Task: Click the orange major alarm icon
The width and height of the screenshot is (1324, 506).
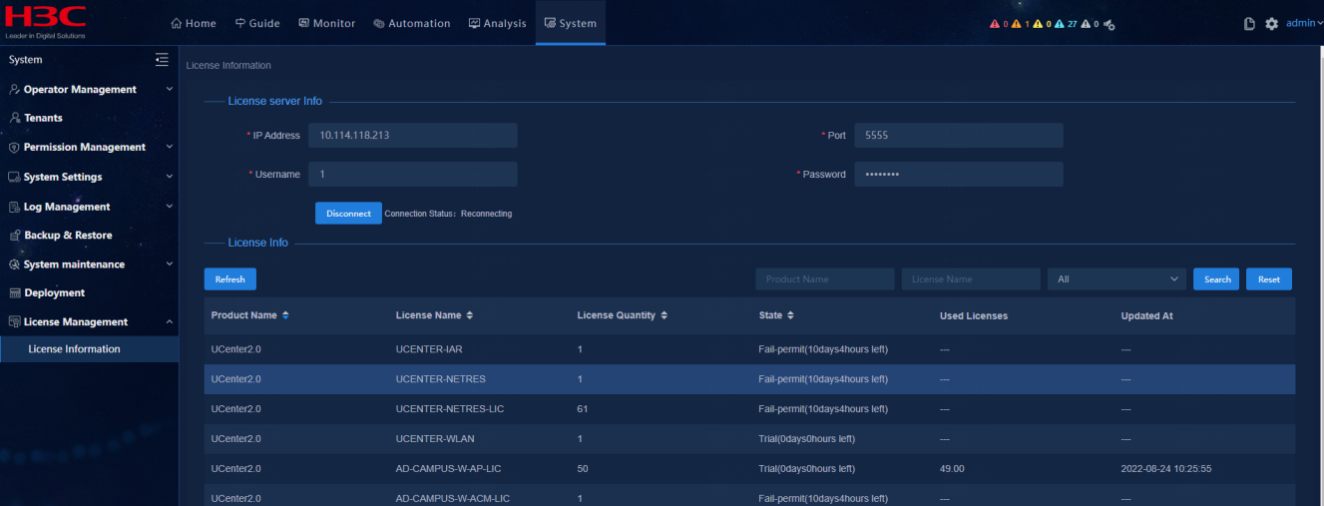Action: tap(1016, 24)
